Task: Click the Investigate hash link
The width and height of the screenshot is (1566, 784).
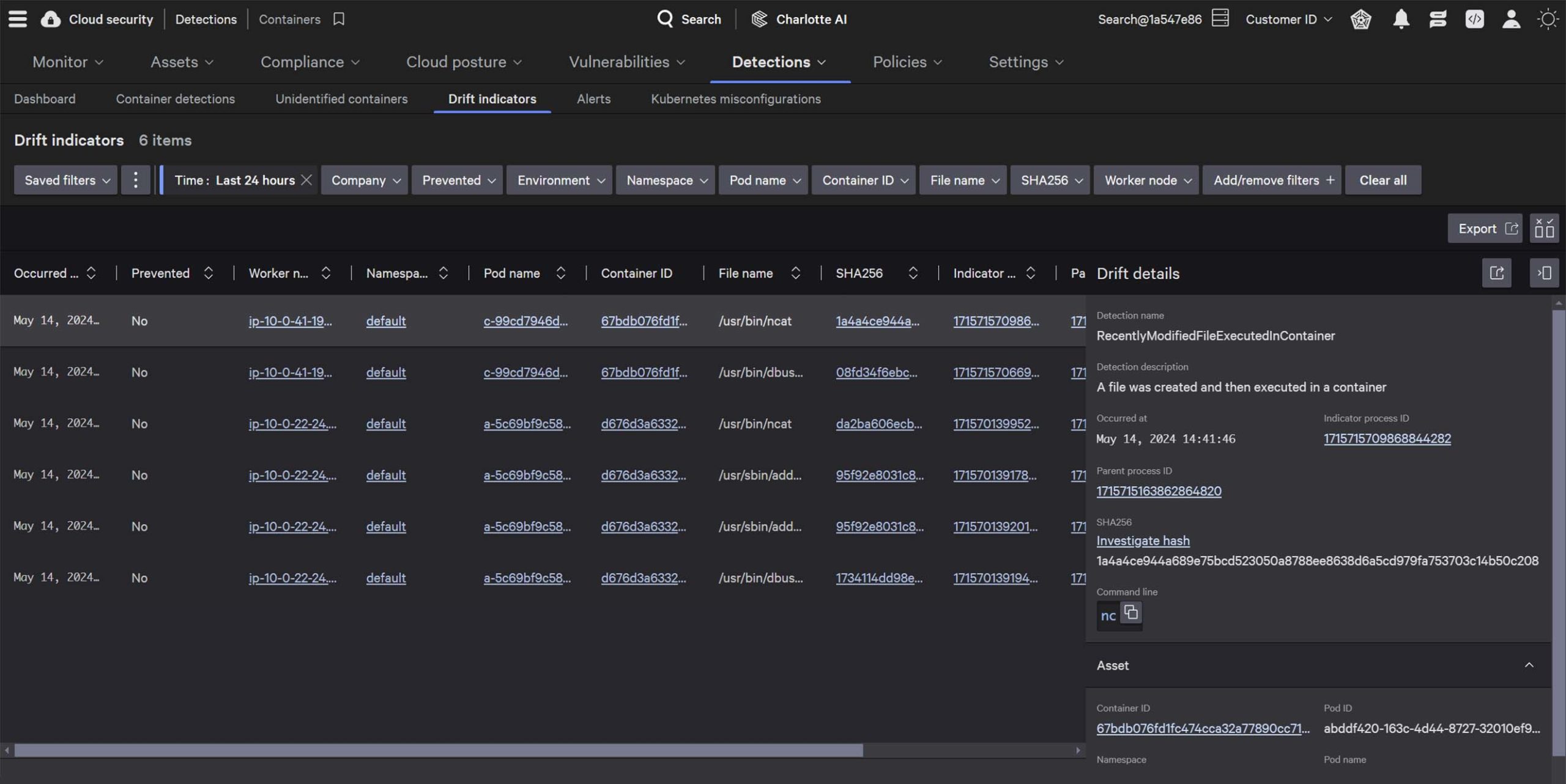Action: pyautogui.click(x=1142, y=540)
